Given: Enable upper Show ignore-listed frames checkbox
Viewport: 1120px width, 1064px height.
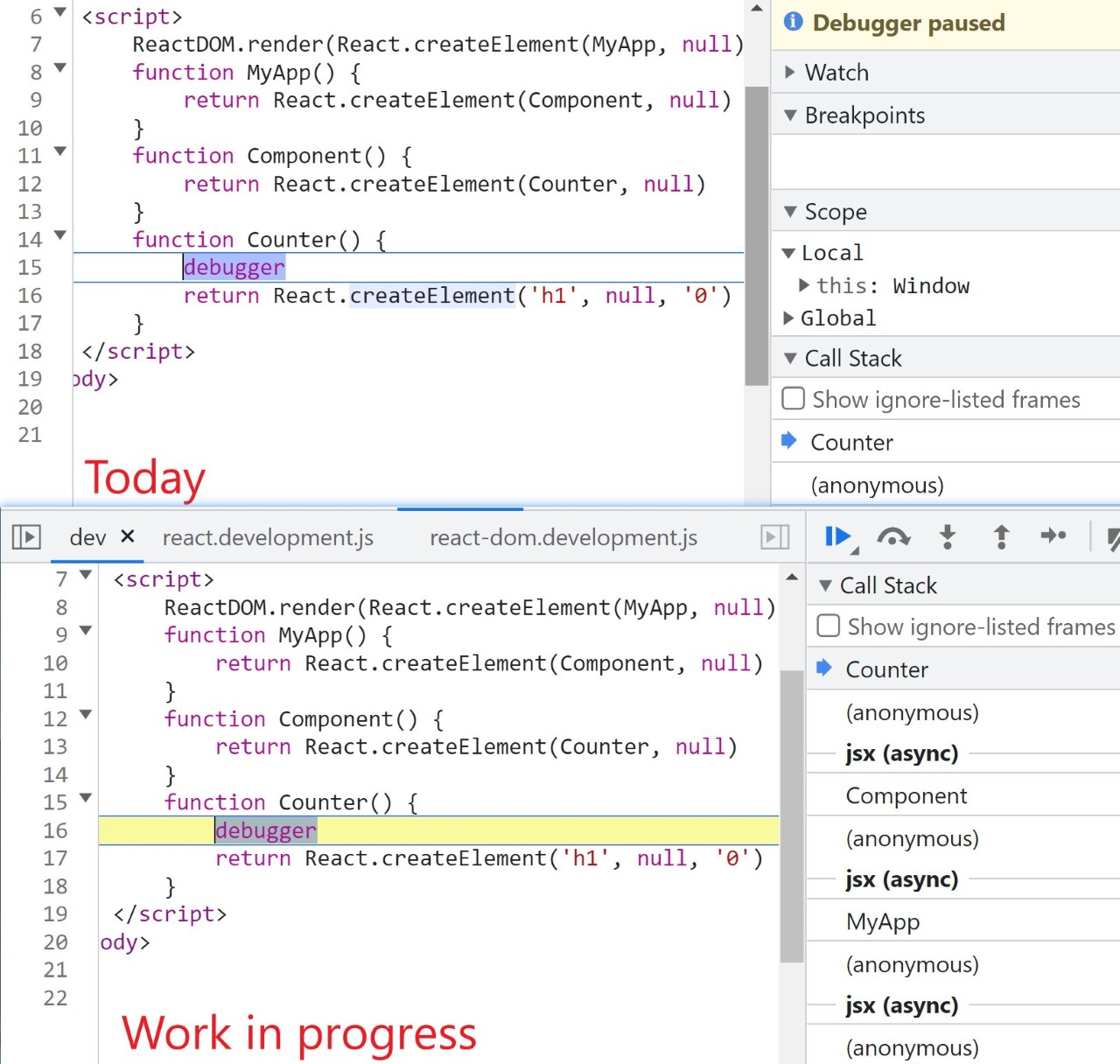Looking at the screenshot, I should 793,398.
